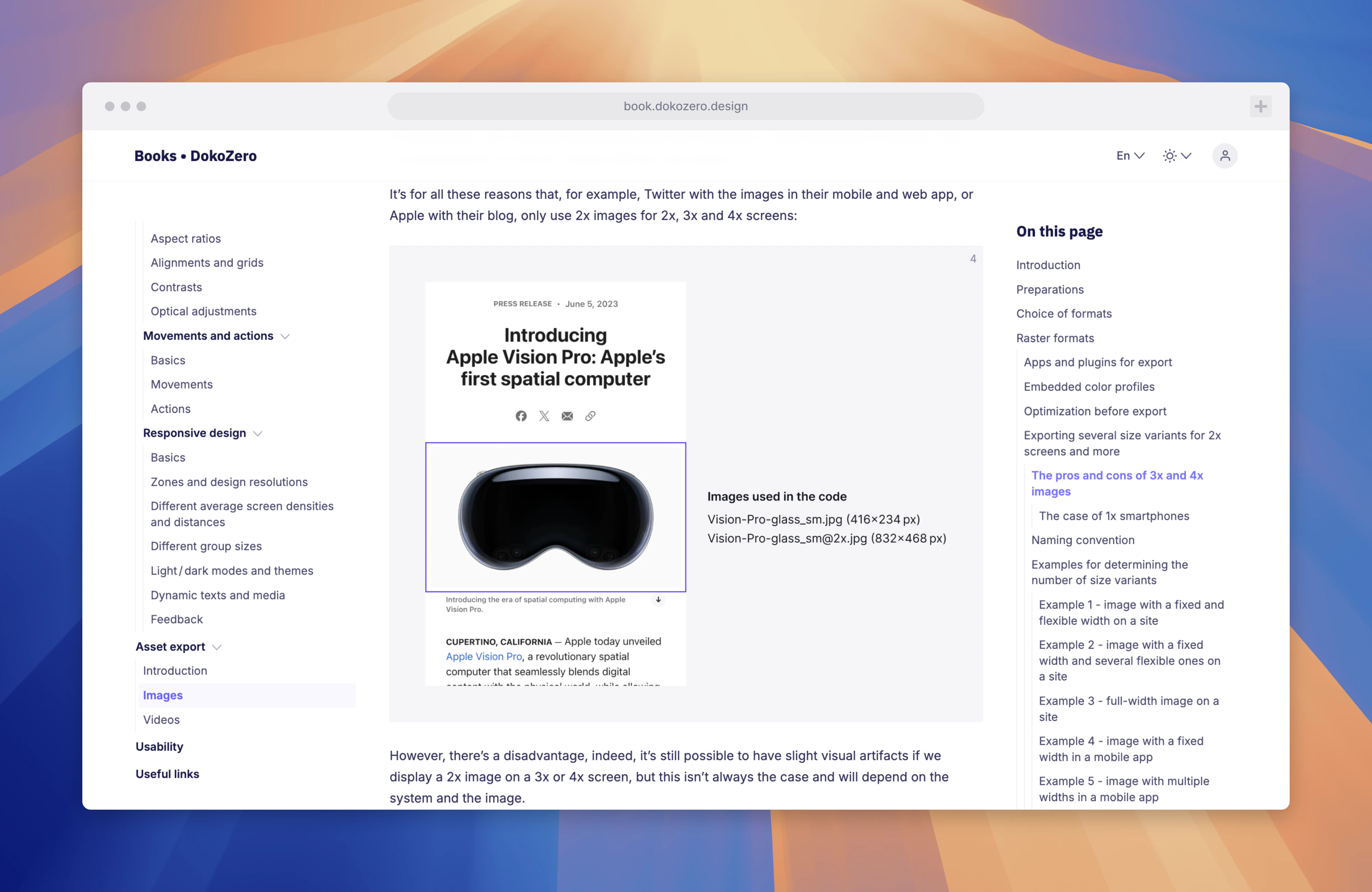Open the Useful links section
Viewport: 1372px width, 892px height.
167,774
